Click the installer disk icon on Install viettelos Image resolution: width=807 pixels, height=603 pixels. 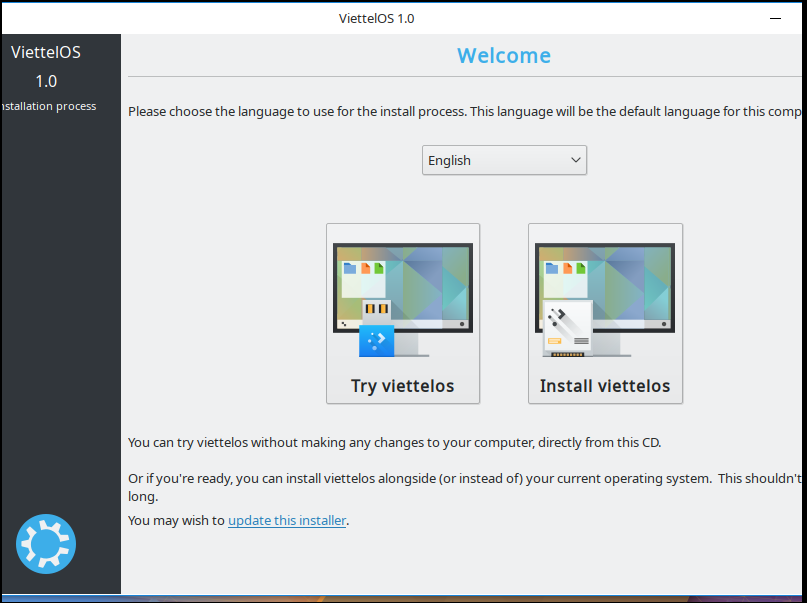point(568,329)
